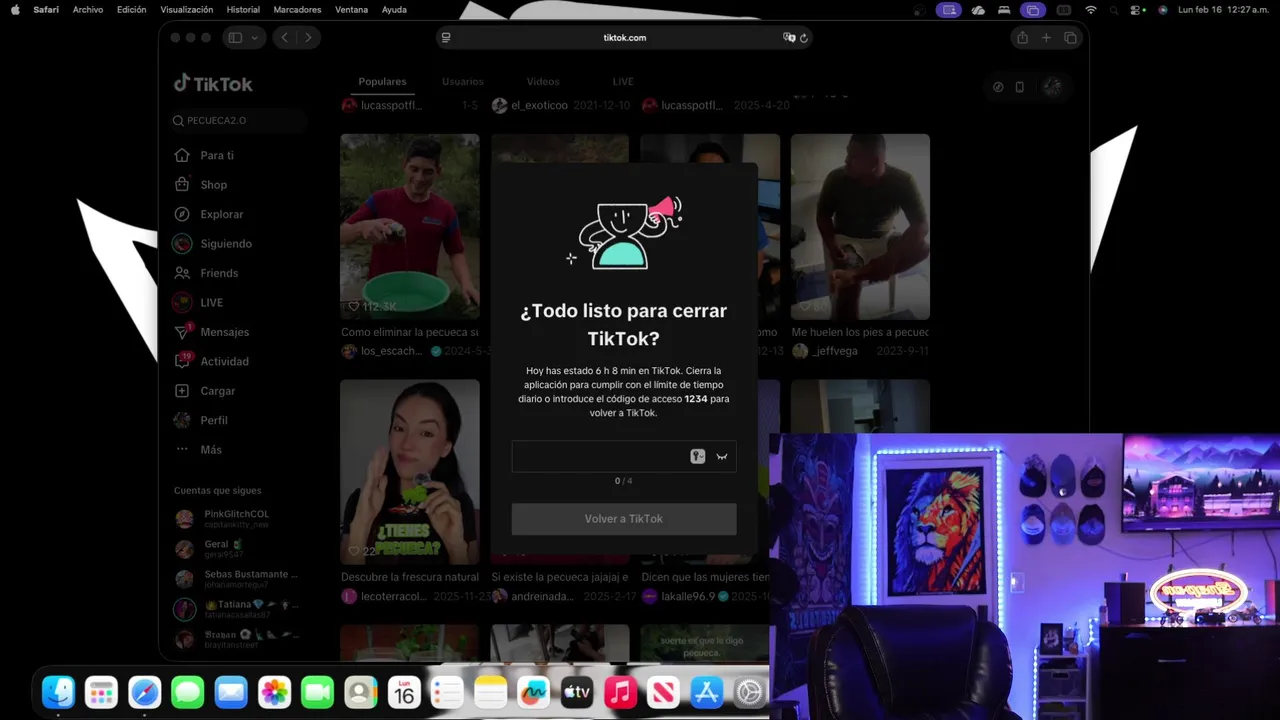Open the password autofill key icon
The image size is (1280, 720).
[x=698, y=456]
